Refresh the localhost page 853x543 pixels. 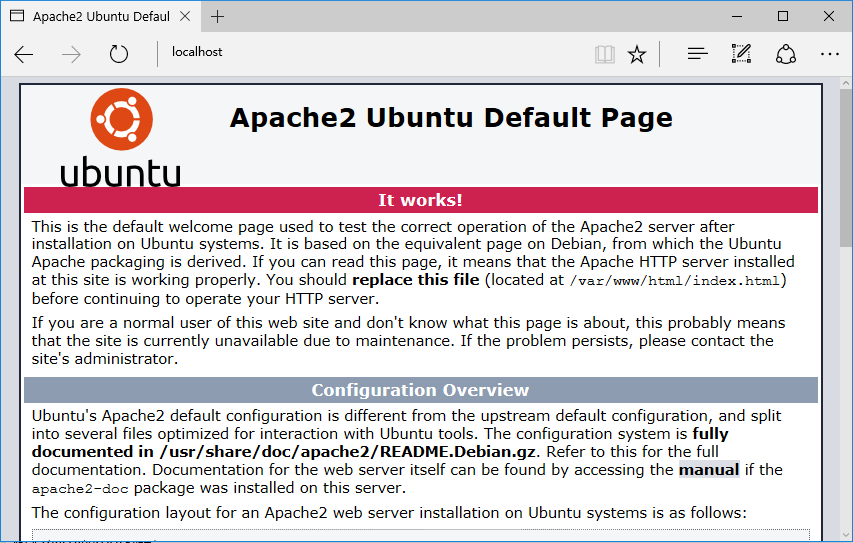(x=119, y=54)
